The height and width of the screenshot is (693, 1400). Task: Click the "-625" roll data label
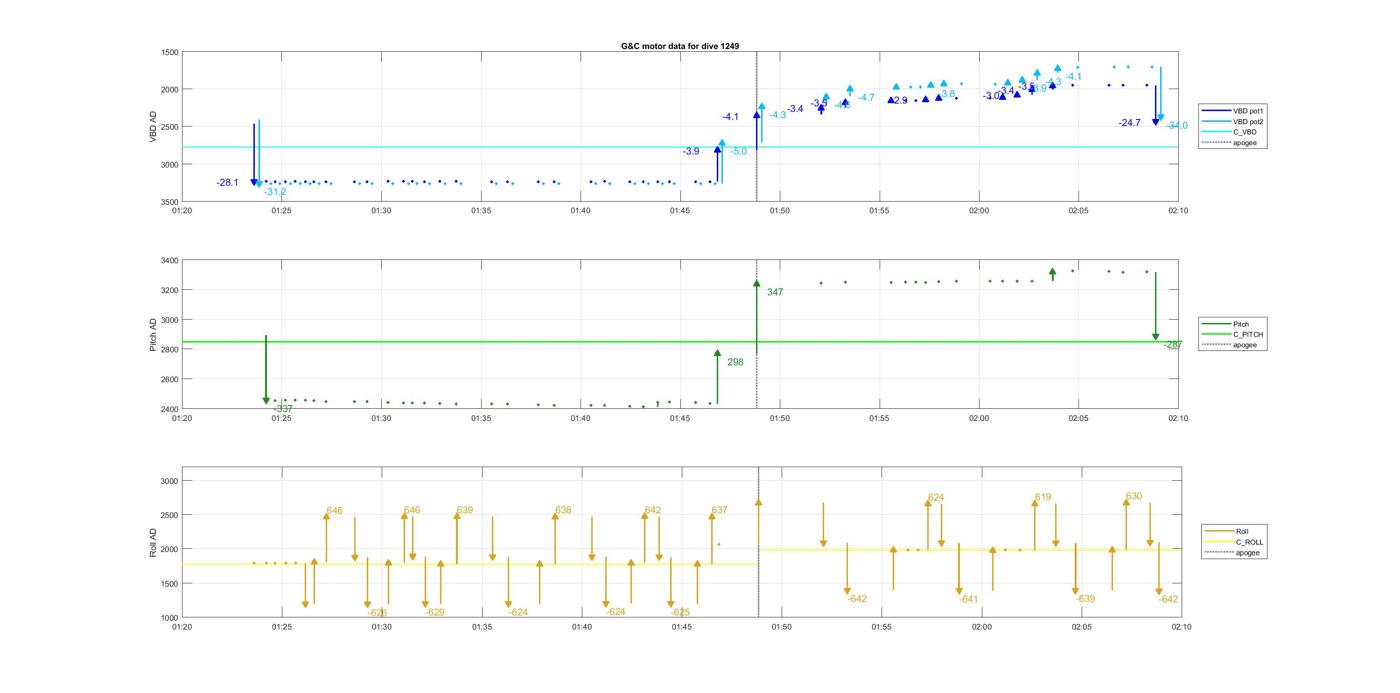point(680,612)
